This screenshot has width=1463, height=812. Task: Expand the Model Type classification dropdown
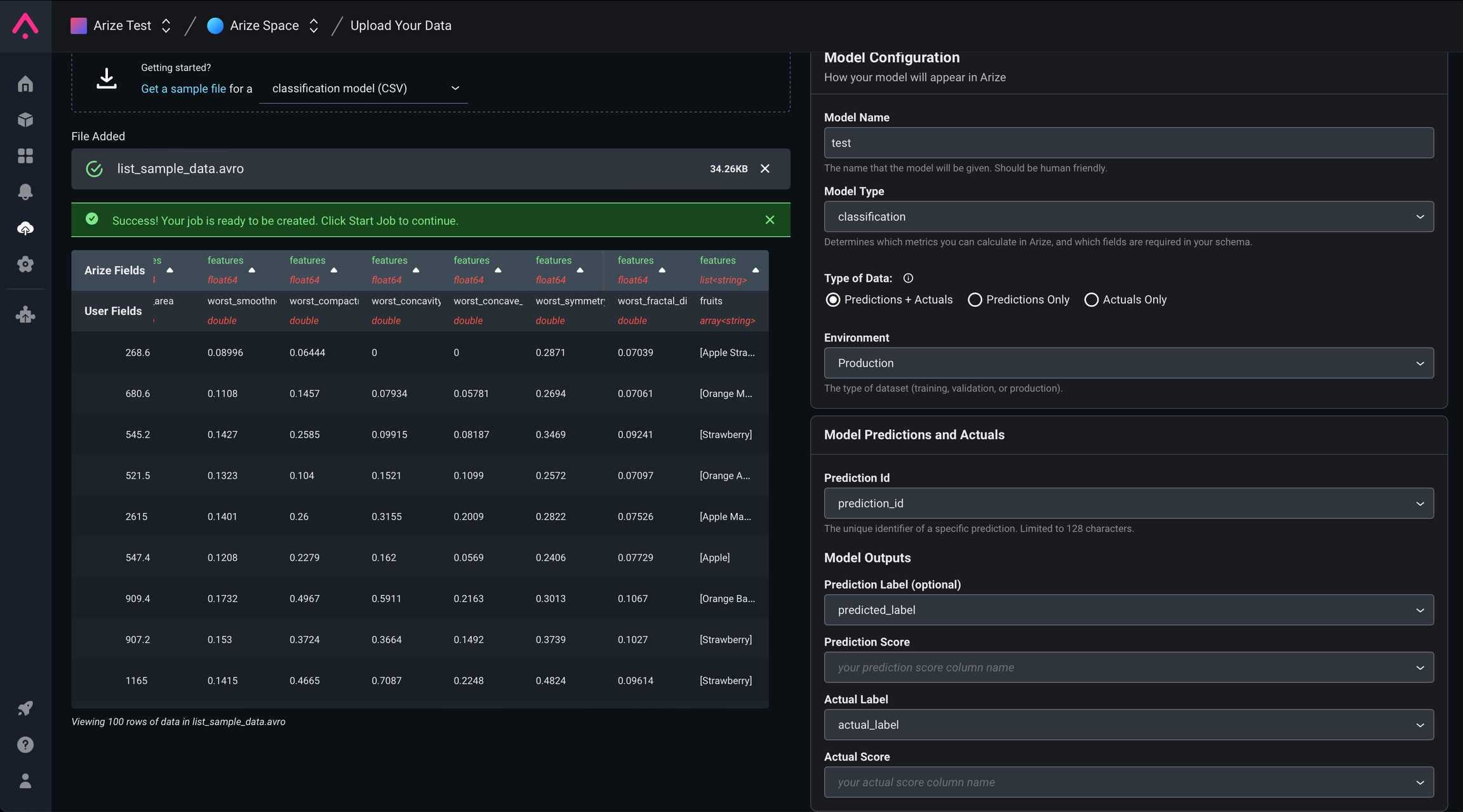pyautogui.click(x=1128, y=216)
